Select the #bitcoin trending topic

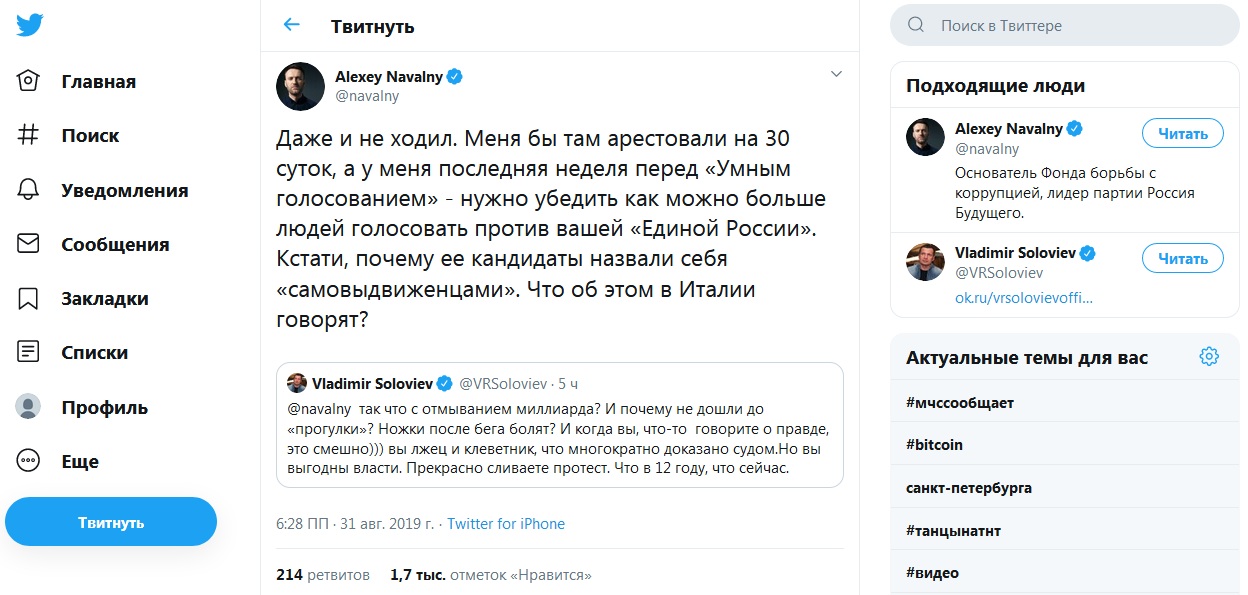(934, 445)
